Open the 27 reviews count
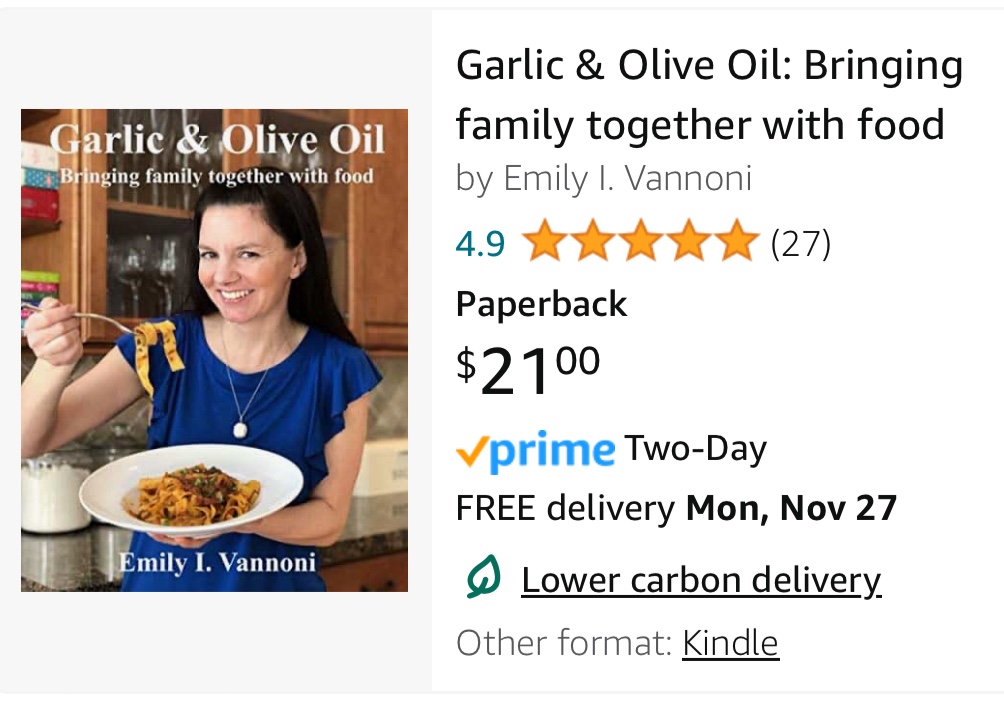The width and height of the screenshot is (1004, 708). (801, 243)
